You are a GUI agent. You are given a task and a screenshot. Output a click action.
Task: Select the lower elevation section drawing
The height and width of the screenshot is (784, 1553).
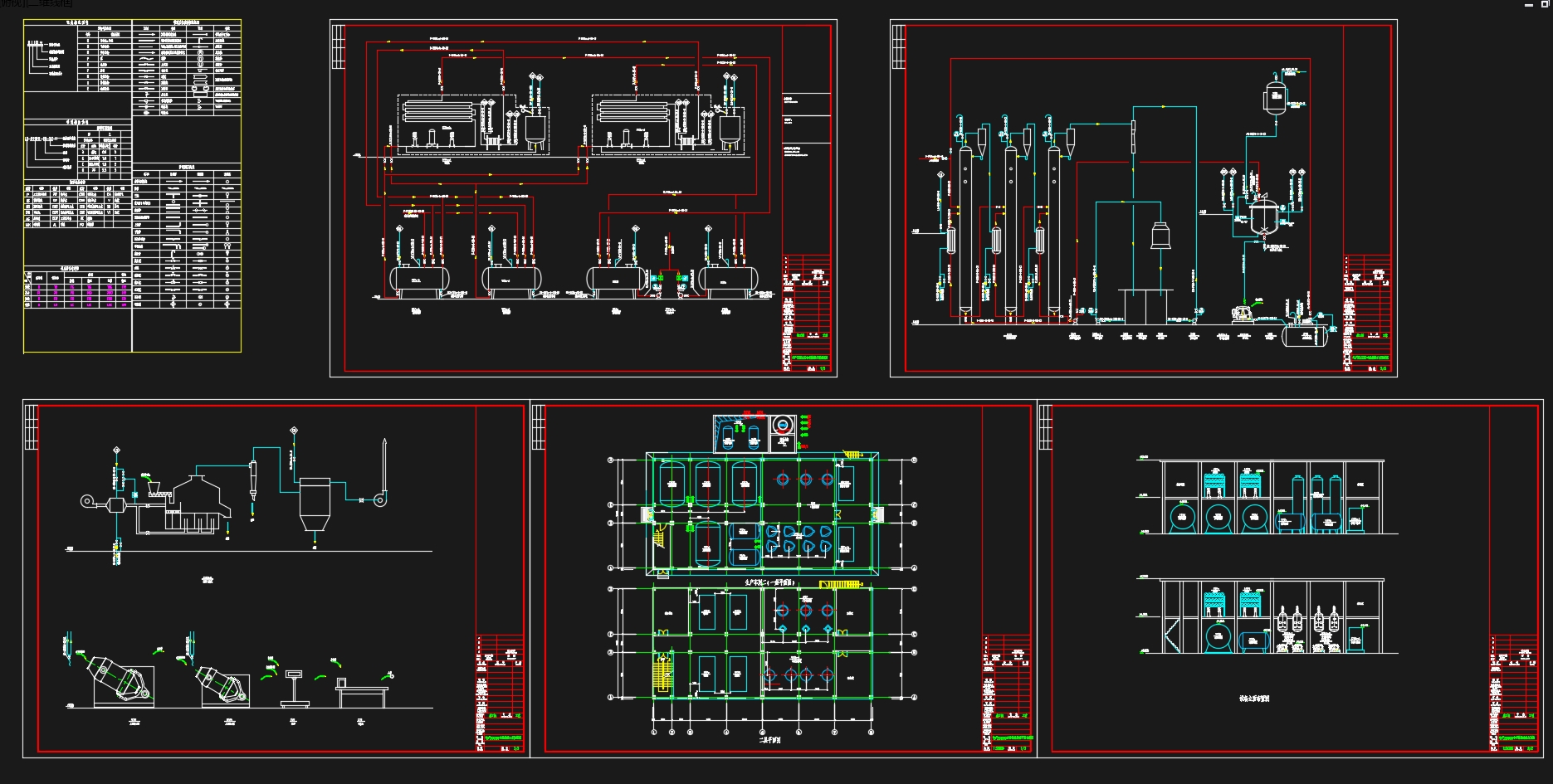(1266, 616)
